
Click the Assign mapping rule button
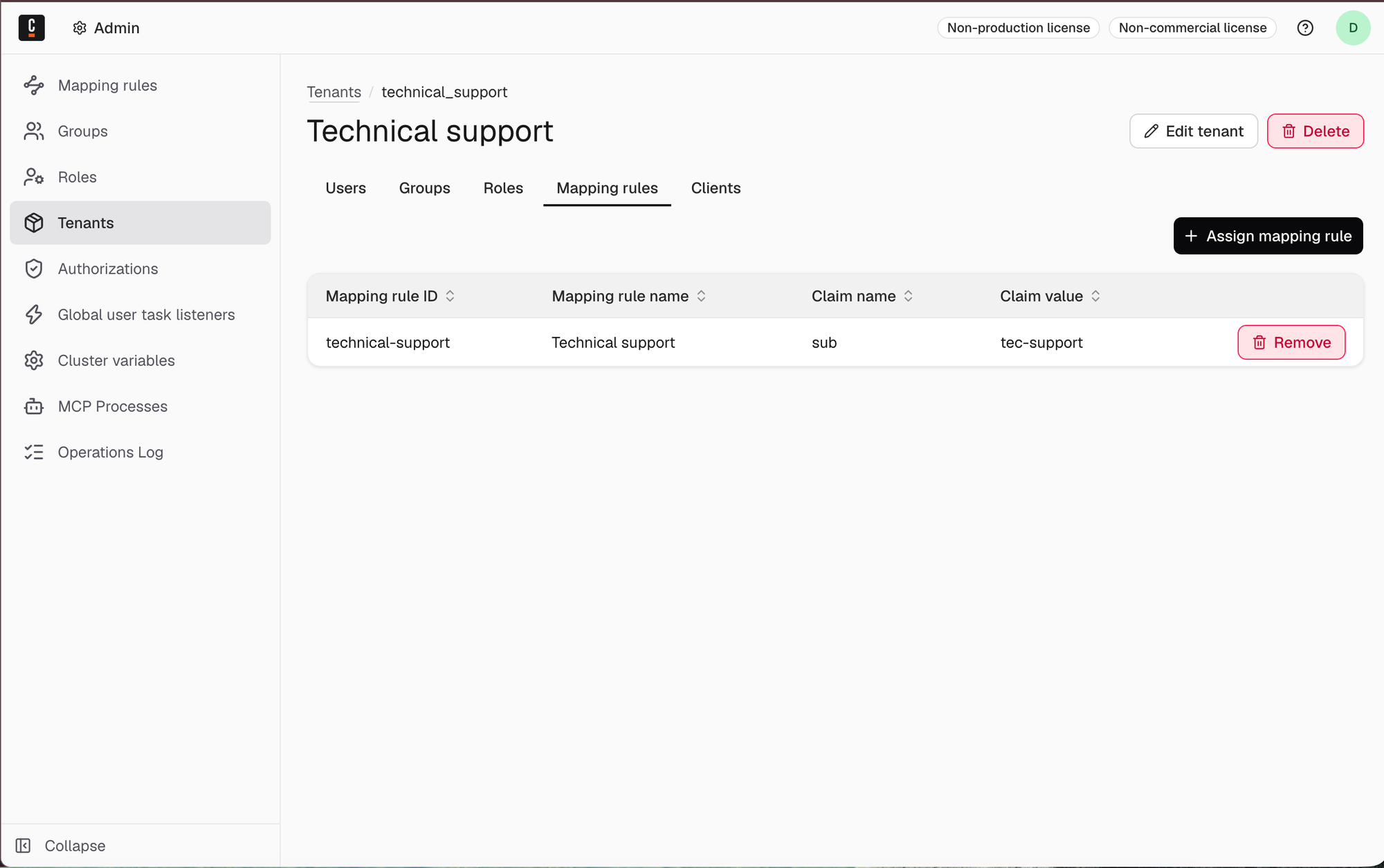(1268, 236)
